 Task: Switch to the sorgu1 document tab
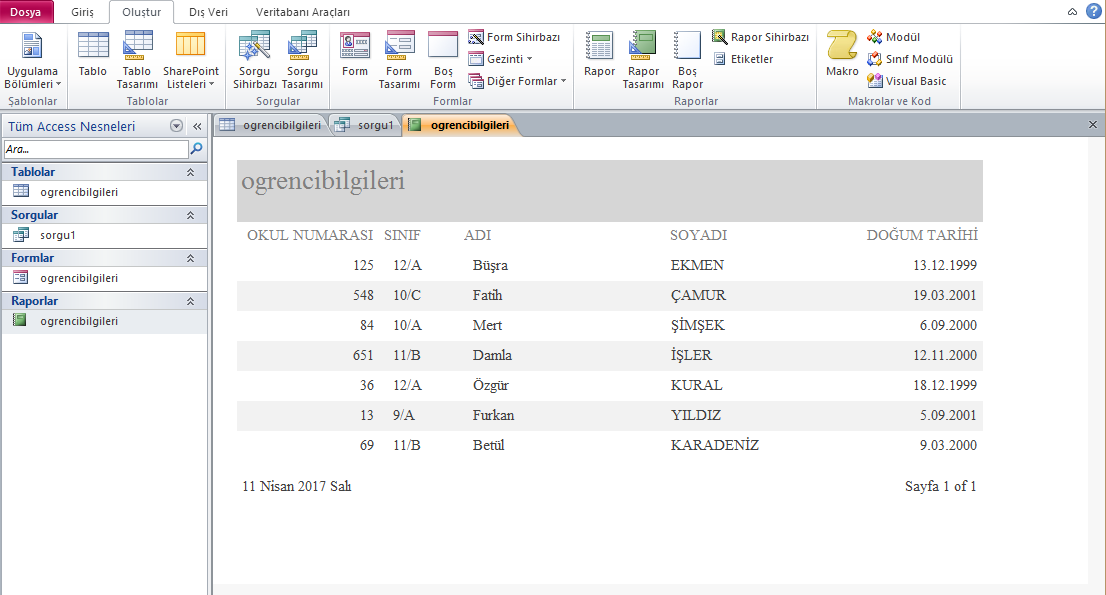click(x=365, y=125)
